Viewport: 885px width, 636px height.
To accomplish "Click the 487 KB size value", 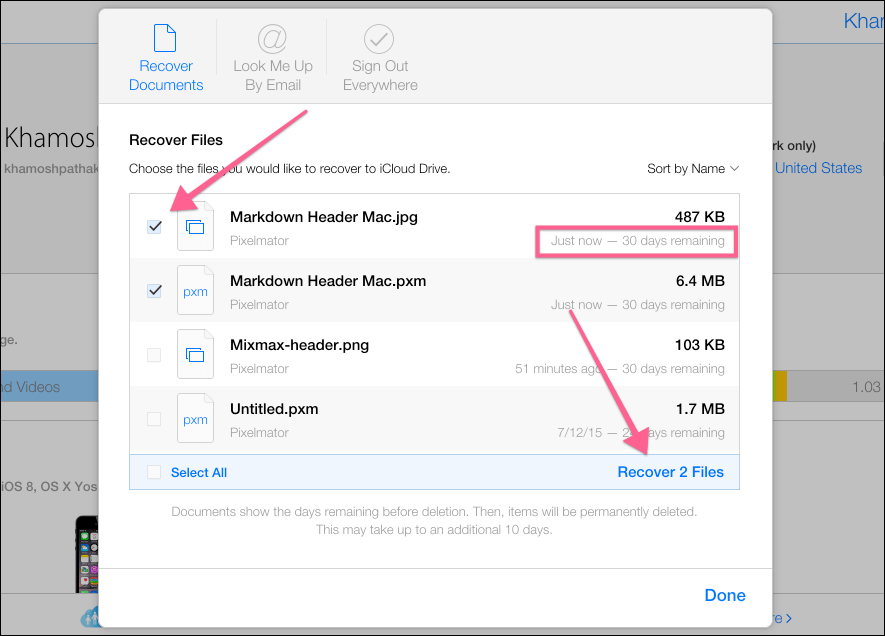I will (x=699, y=217).
